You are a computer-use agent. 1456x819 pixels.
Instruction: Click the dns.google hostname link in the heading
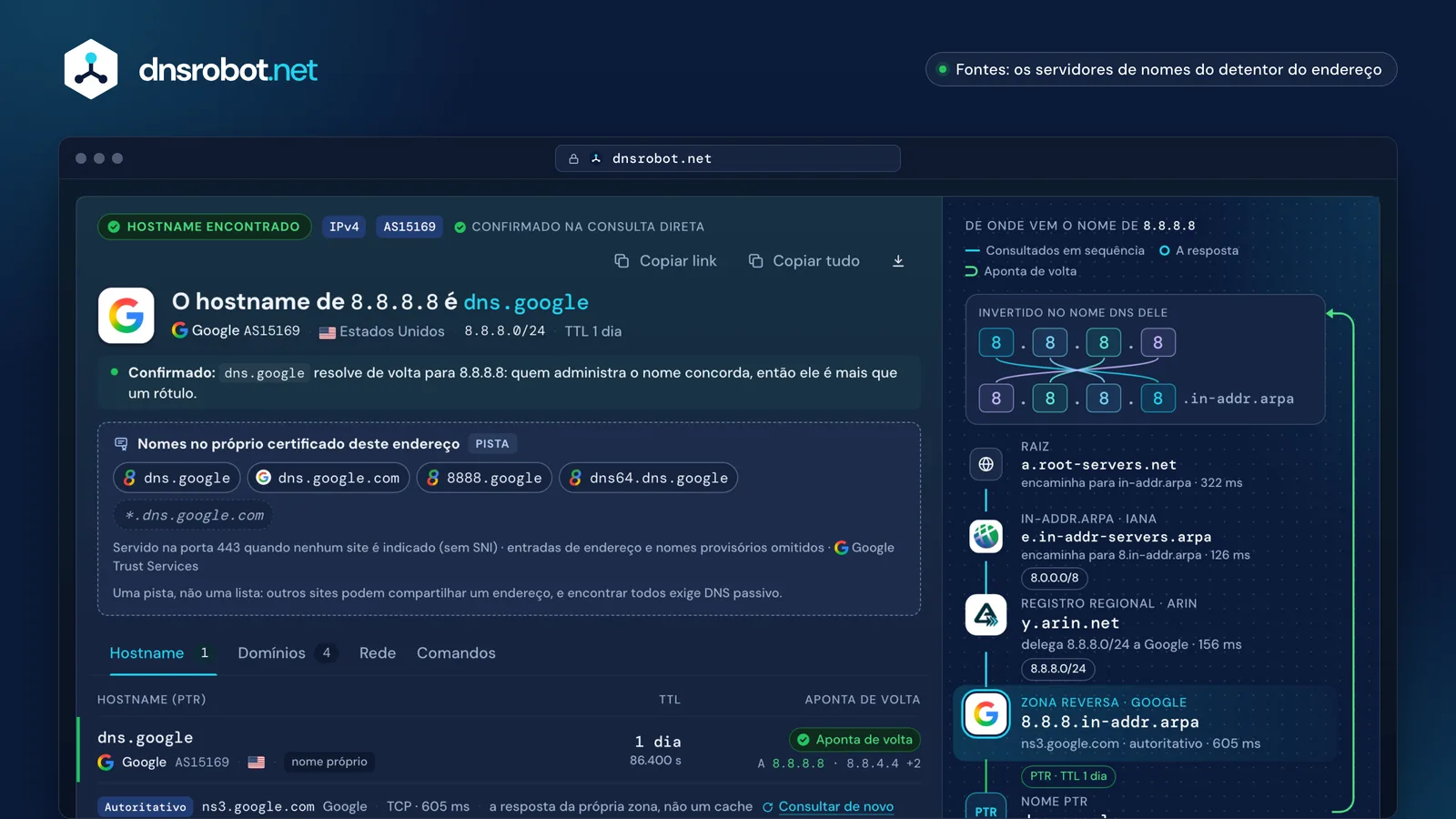click(526, 302)
